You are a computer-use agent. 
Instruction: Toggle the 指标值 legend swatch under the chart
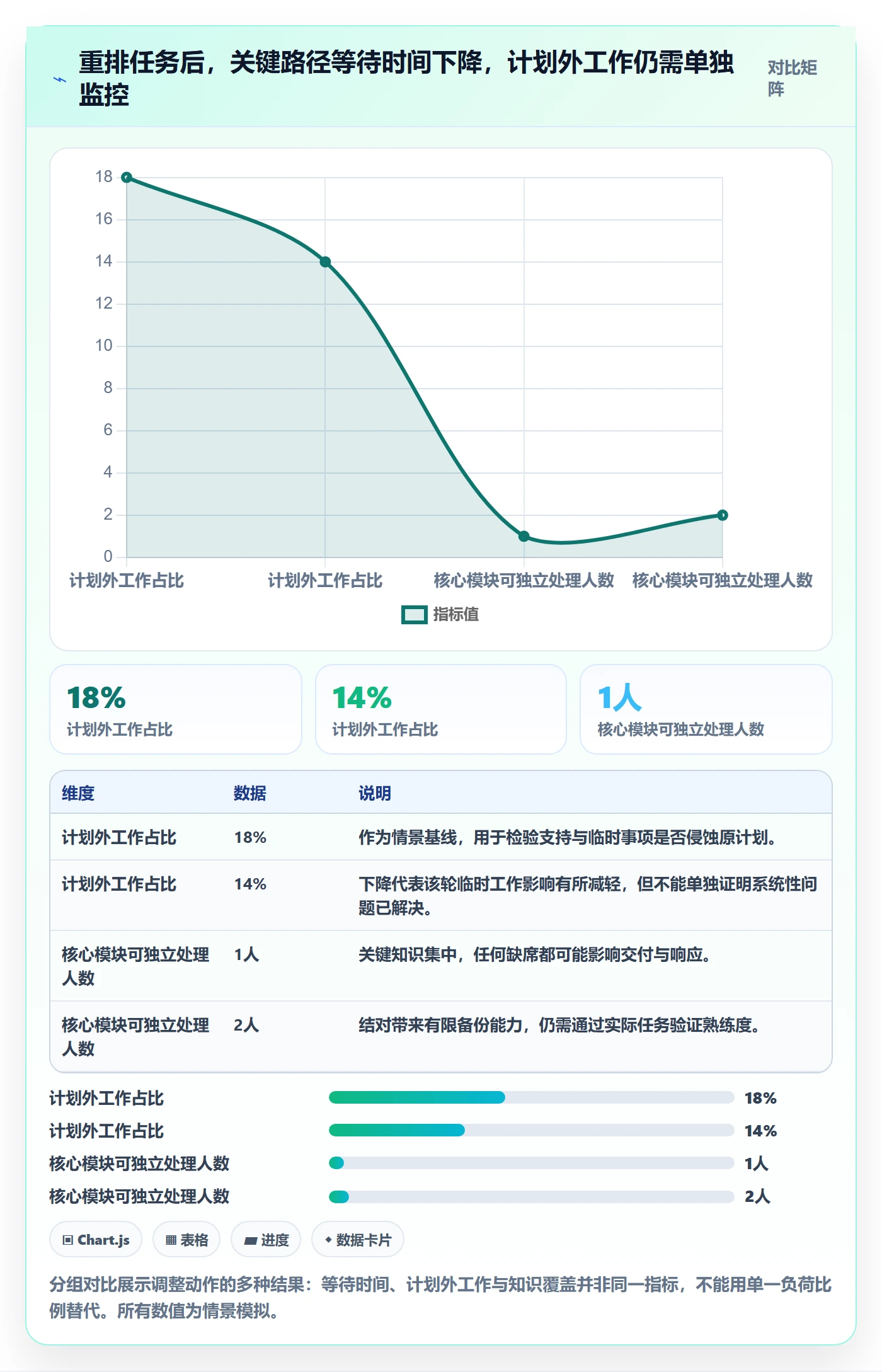415,614
